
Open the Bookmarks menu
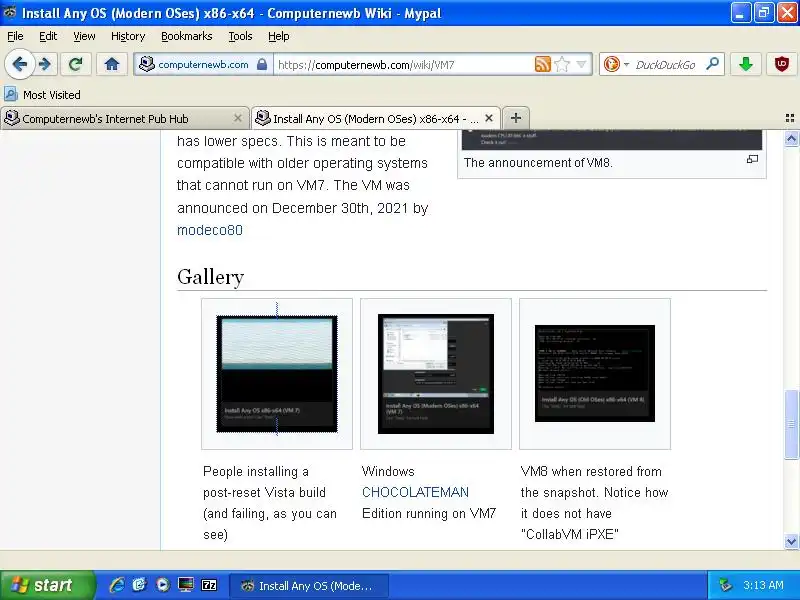tap(186, 36)
